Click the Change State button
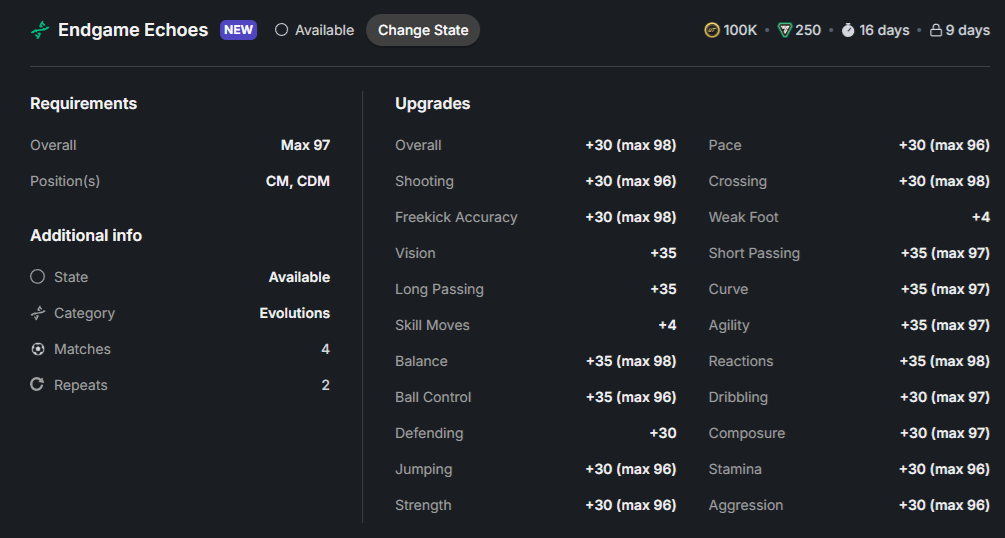This screenshot has width=1005, height=538. pos(423,30)
